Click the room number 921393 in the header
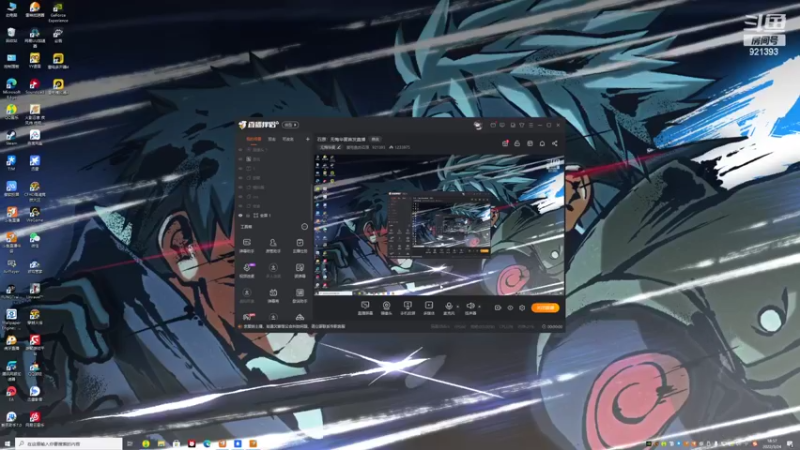The image size is (800, 450). pyautogui.click(x=379, y=147)
